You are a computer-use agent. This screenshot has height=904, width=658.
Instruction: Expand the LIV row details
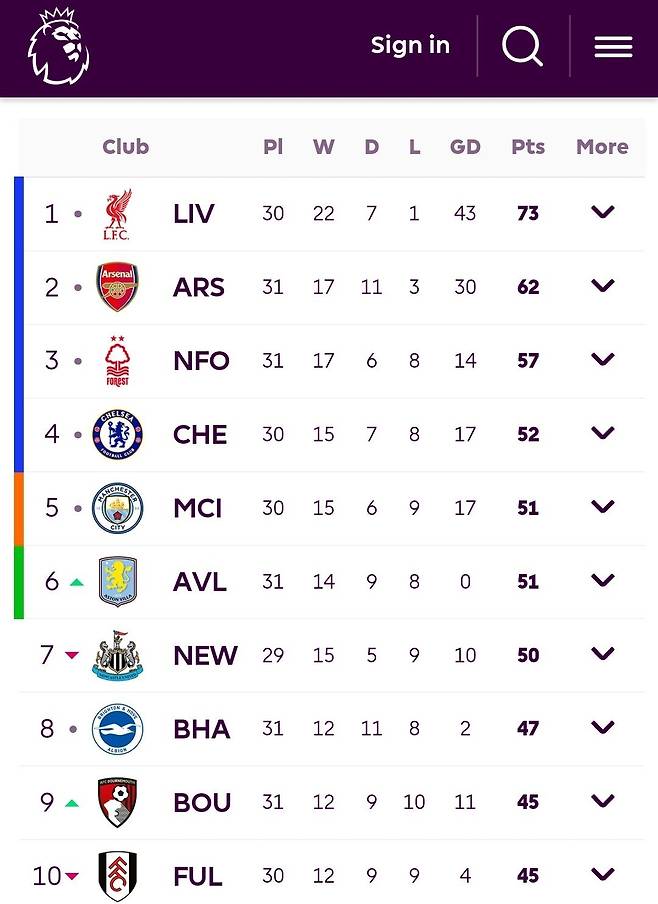tap(602, 212)
